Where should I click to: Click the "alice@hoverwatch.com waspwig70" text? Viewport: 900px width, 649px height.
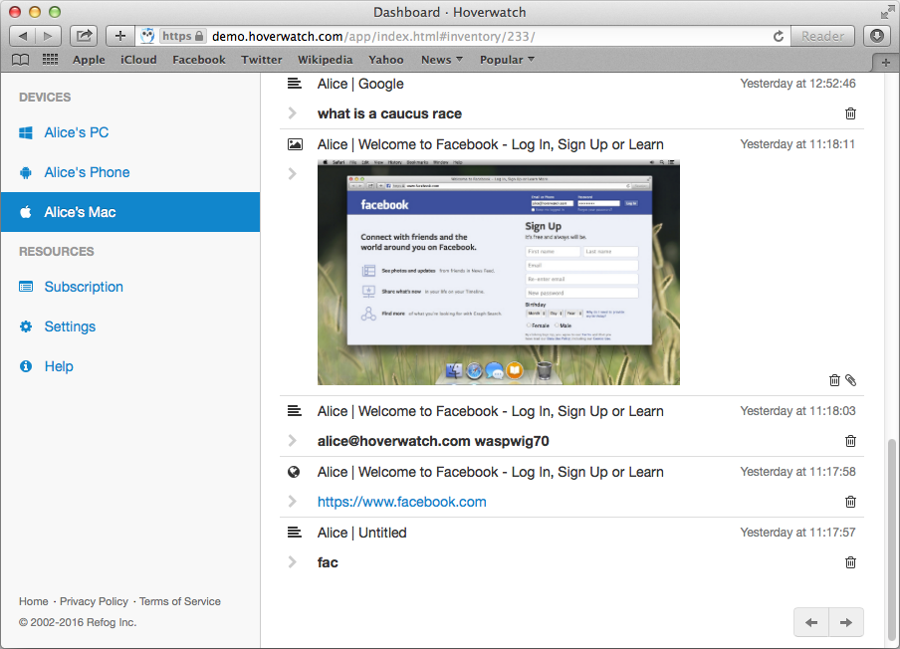click(x=433, y=441)
